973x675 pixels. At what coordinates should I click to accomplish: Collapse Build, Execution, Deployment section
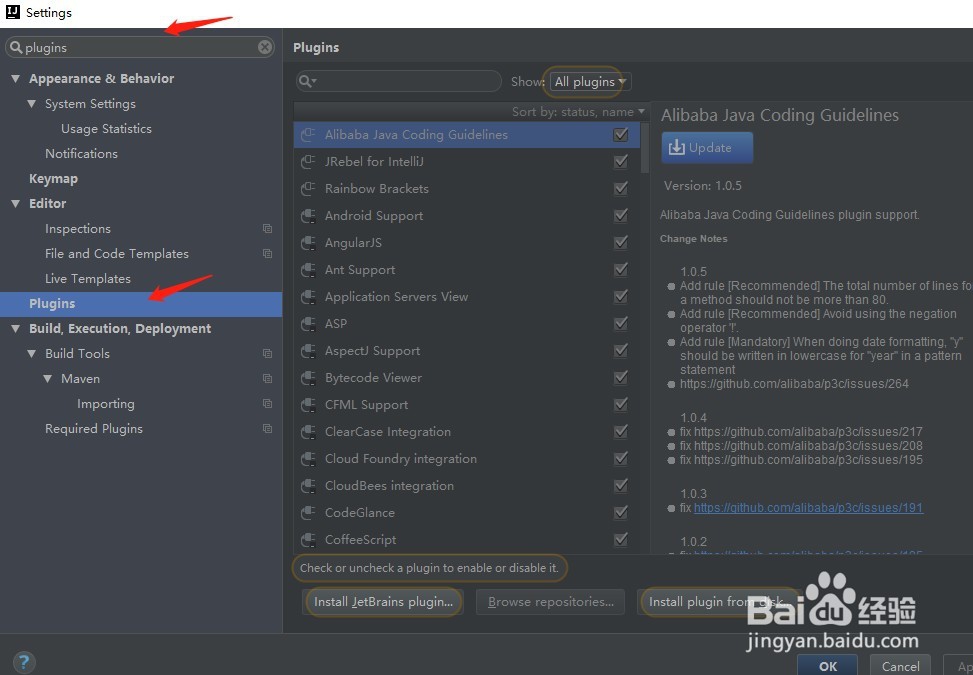[x=16, y=328]
